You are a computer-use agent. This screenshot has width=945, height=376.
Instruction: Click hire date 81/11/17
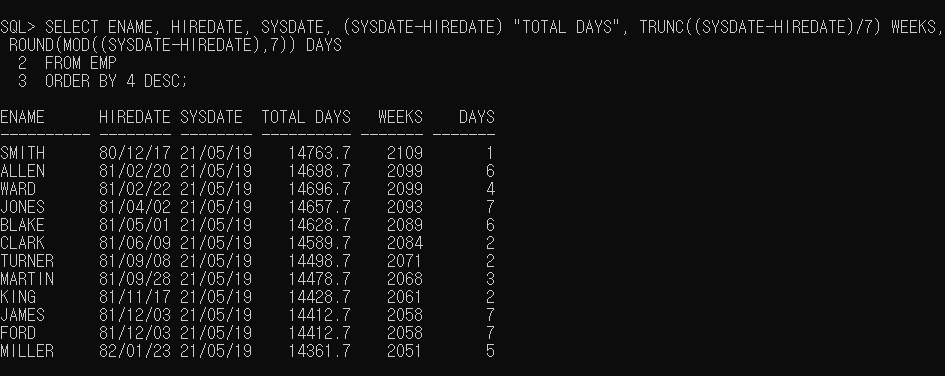(135, 297)
